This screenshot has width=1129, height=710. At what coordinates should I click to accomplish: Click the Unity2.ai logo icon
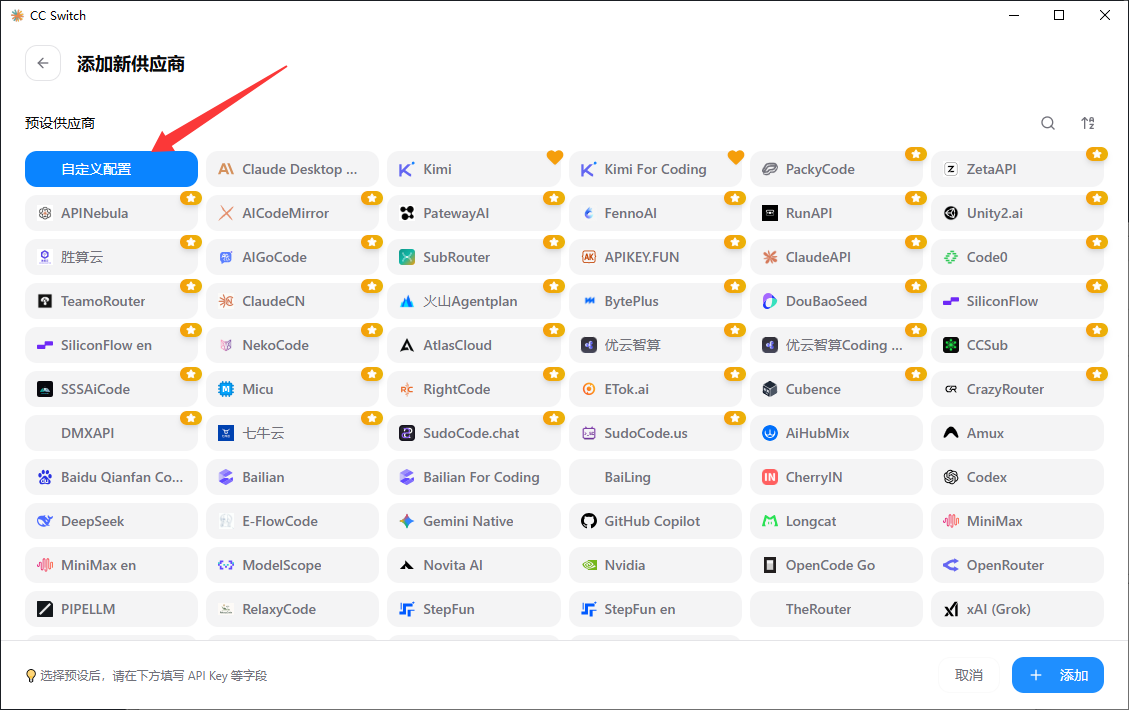(x=951, y=213)
